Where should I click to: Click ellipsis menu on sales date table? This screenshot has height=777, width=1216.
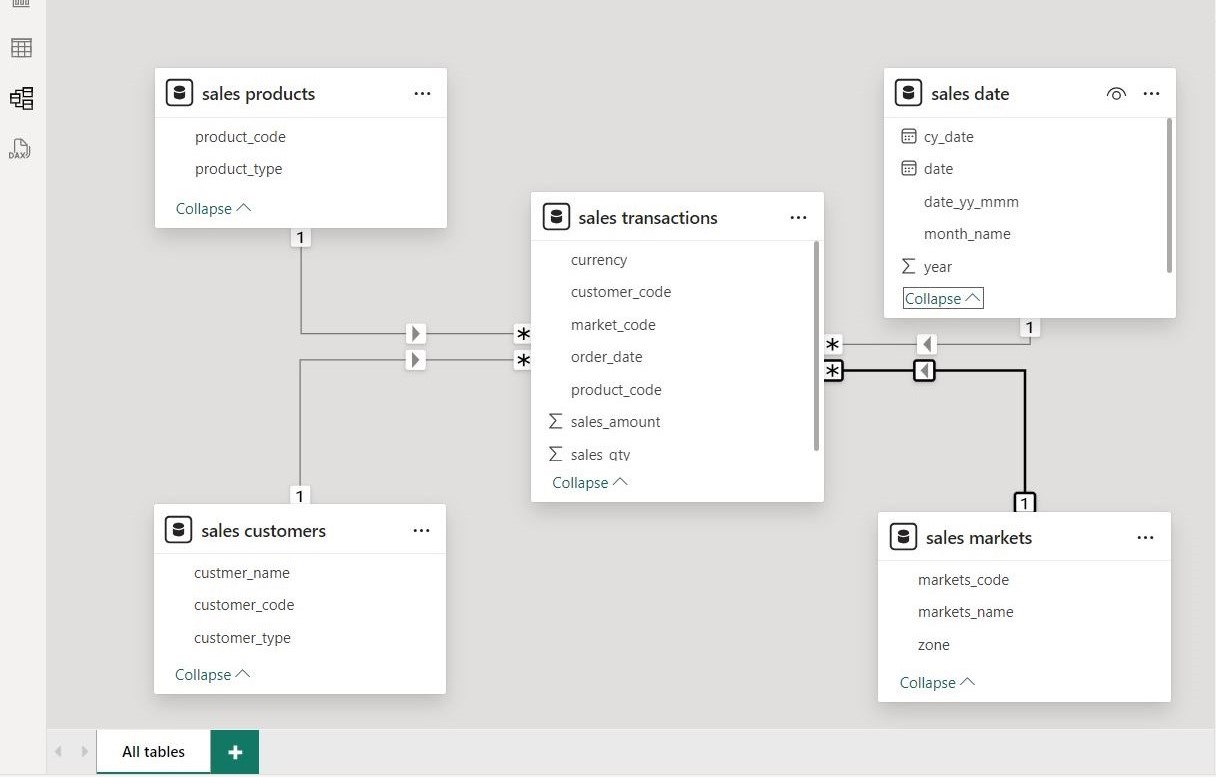pyautogui.click(x=1151, y=94)
